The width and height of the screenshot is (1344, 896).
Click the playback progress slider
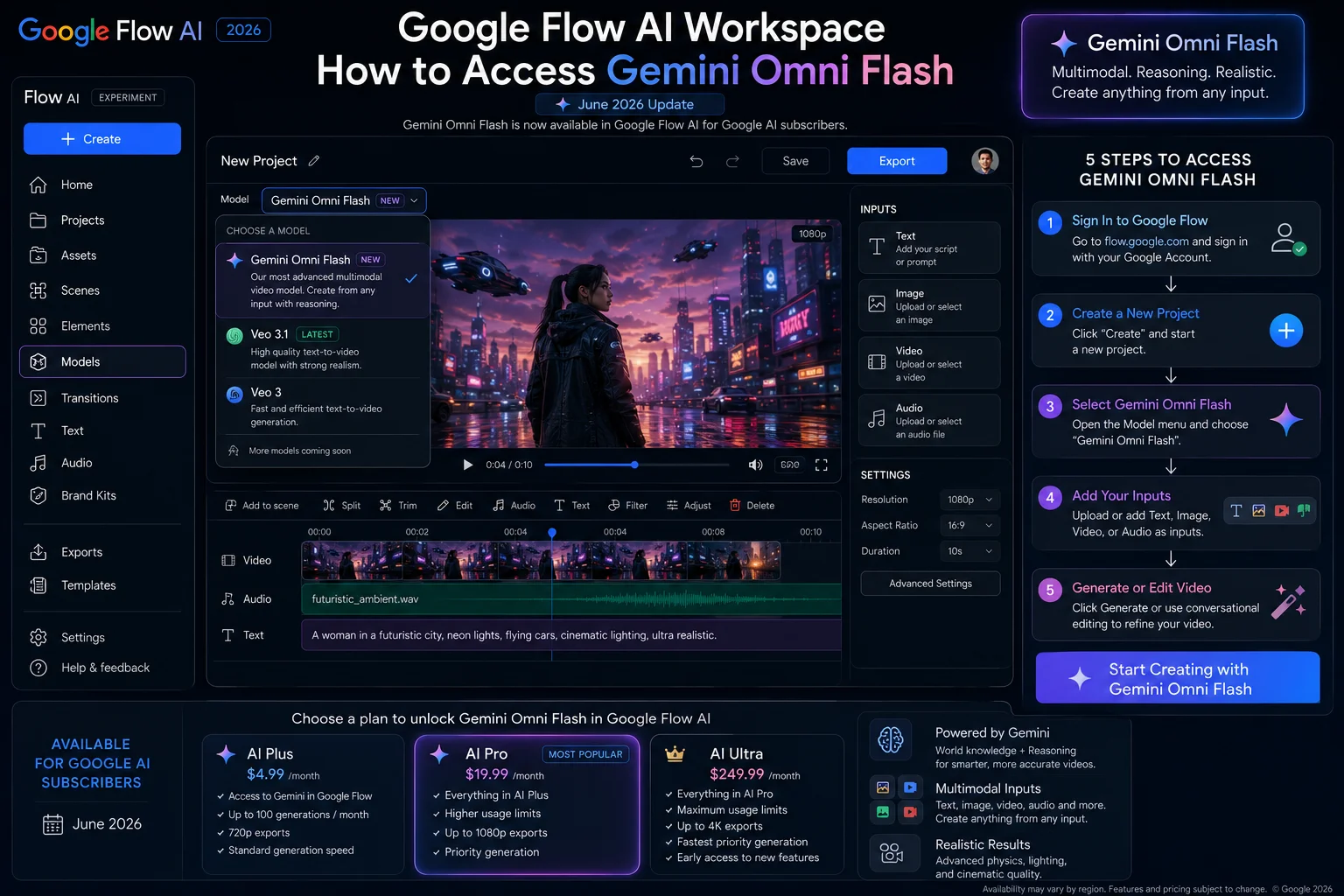[x=637, y=465]
